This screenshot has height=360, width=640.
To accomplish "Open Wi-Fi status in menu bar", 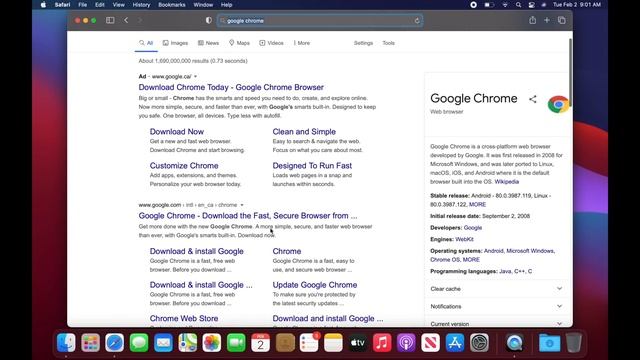I will (x=505, y=5).
